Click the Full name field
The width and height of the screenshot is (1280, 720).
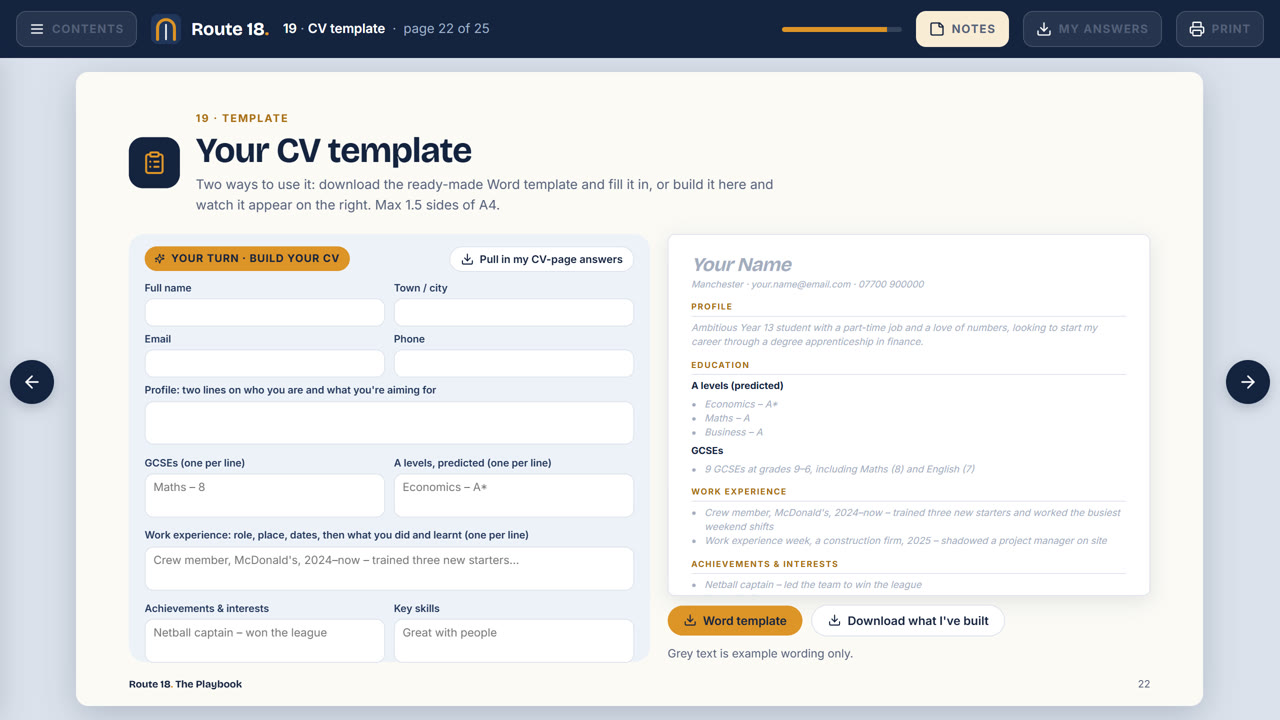265,312
